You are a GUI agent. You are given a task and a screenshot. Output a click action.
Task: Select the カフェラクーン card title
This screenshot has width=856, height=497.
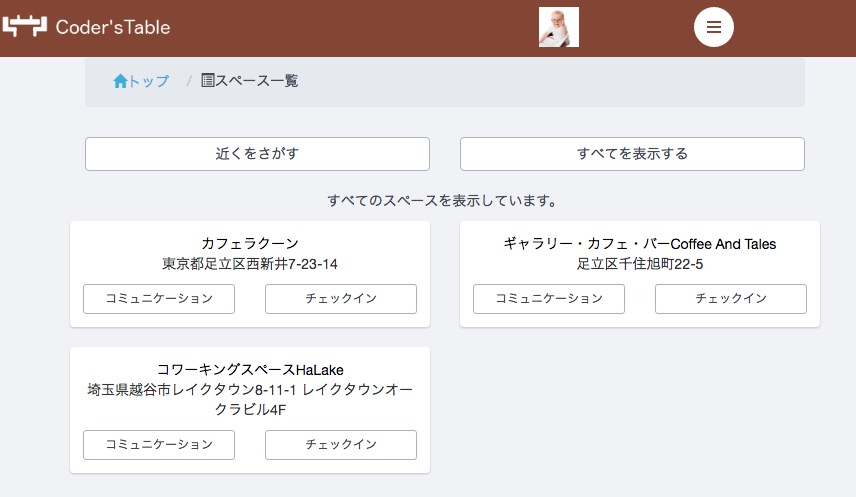click(x=250, y=243)
